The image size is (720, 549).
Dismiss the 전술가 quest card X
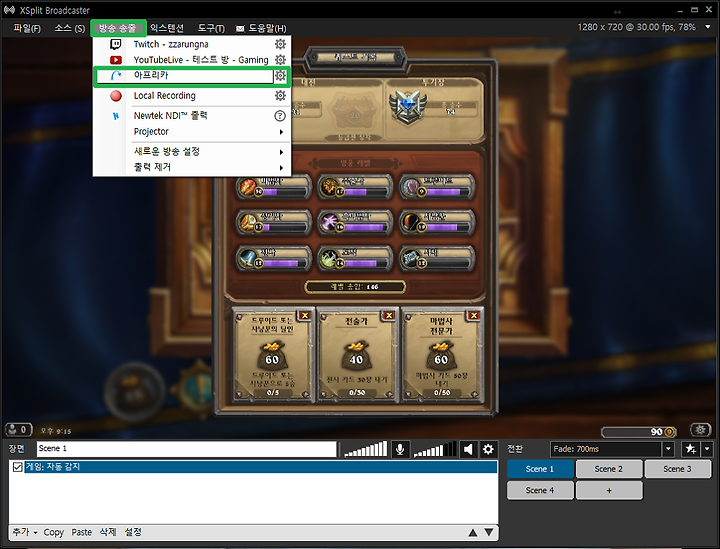pyautogui.click(x=388, y=315)
